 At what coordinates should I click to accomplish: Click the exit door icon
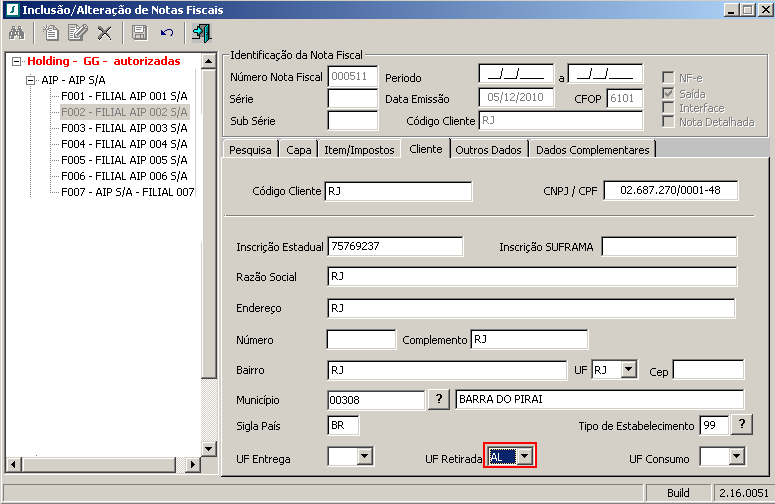pyautogui.click(x=202, y=33)
